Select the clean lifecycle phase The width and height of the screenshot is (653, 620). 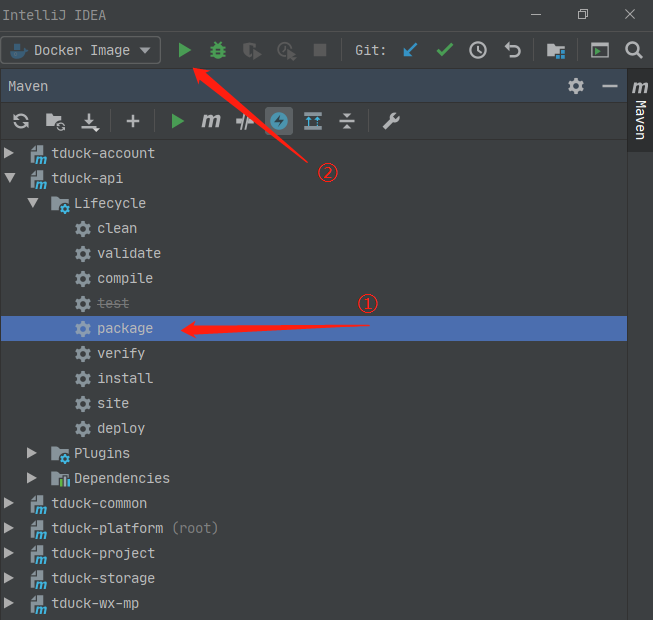click(x=117, y=228)
